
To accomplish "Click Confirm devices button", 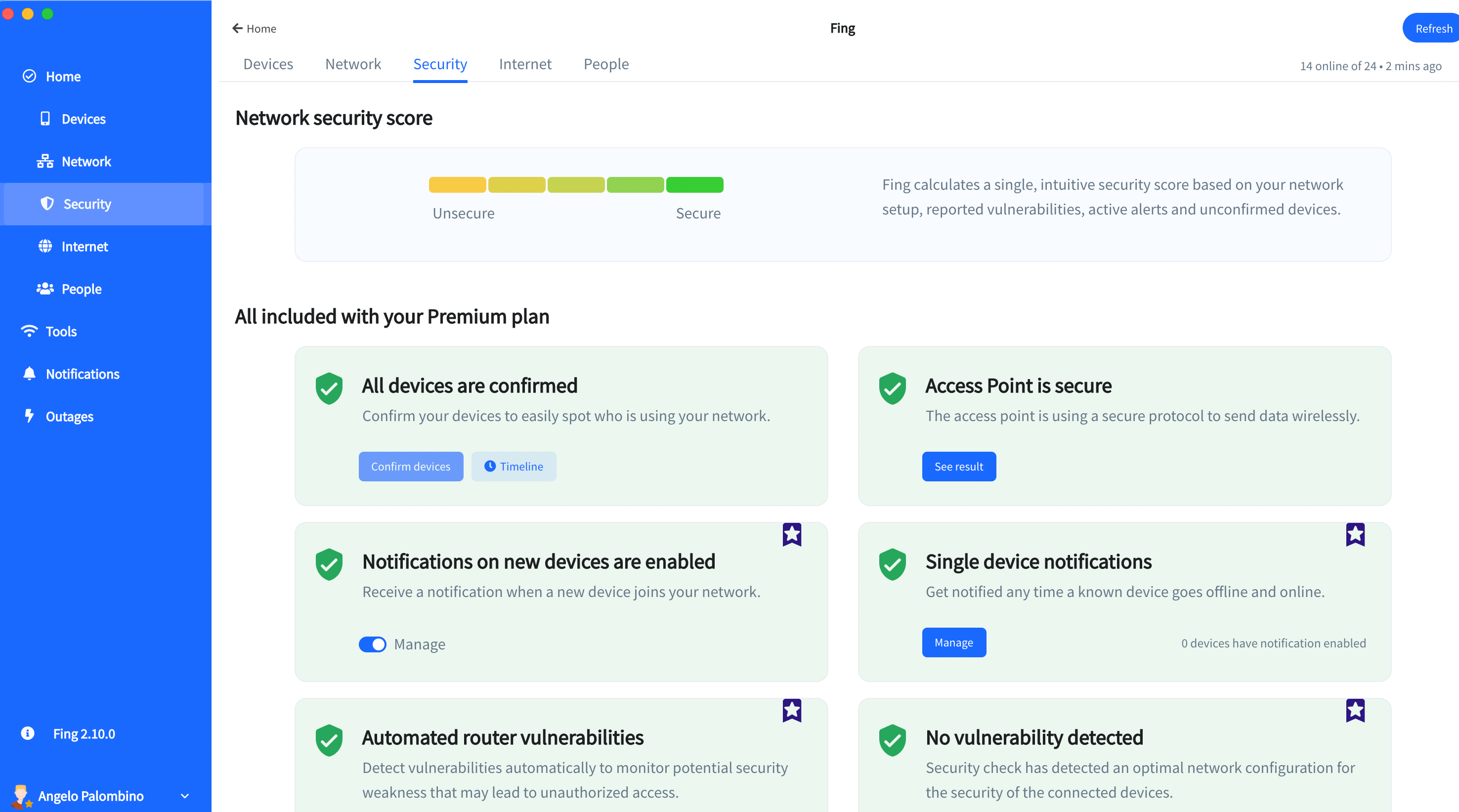I will coord(411,466).
